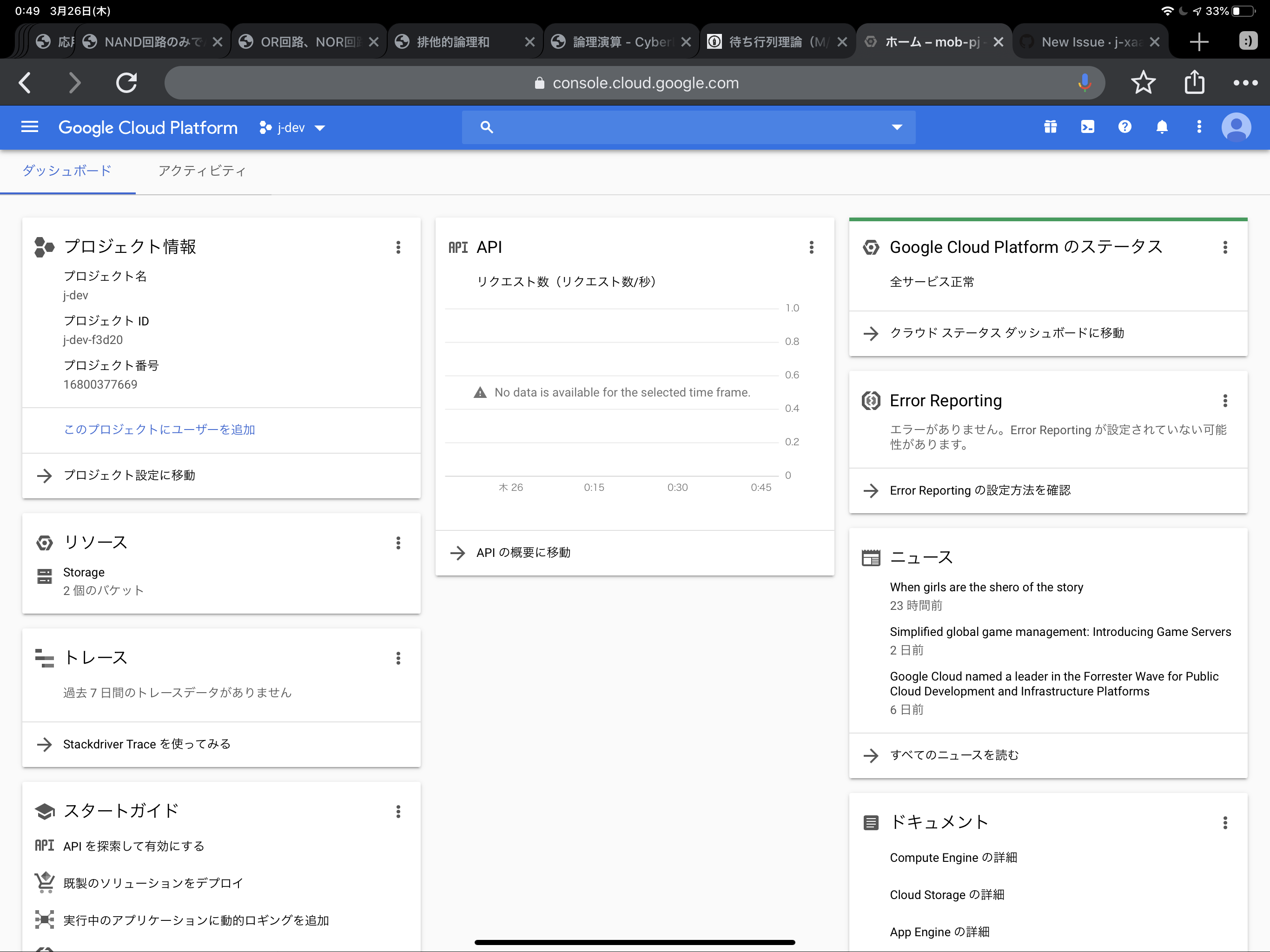
Task: Click the free trial gift icon
Action: tap(1050, 127)
